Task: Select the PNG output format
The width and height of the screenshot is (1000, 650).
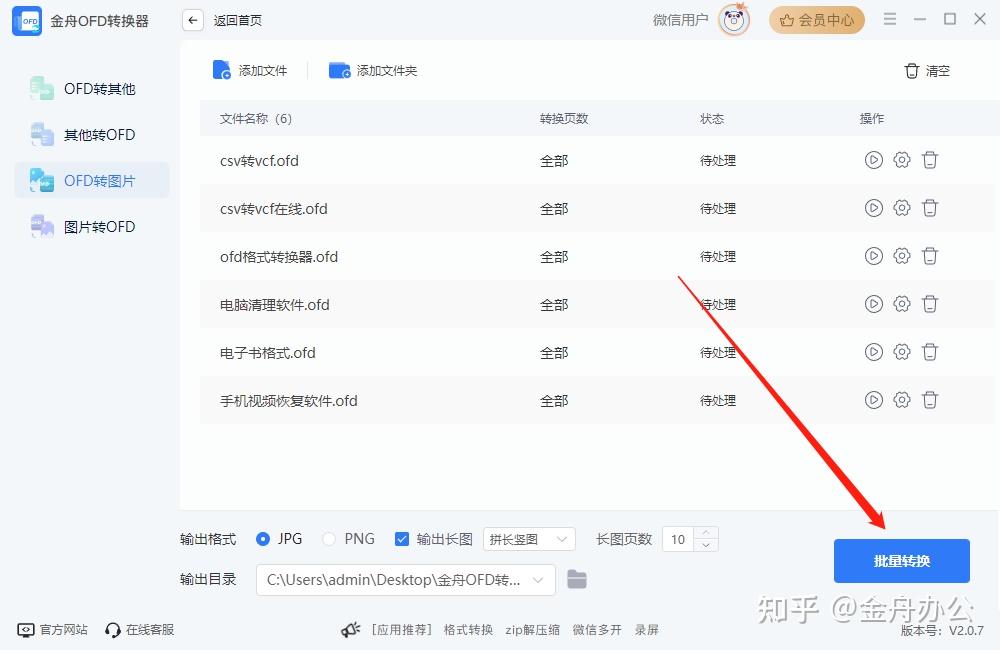Action: [x=329, y=538]
